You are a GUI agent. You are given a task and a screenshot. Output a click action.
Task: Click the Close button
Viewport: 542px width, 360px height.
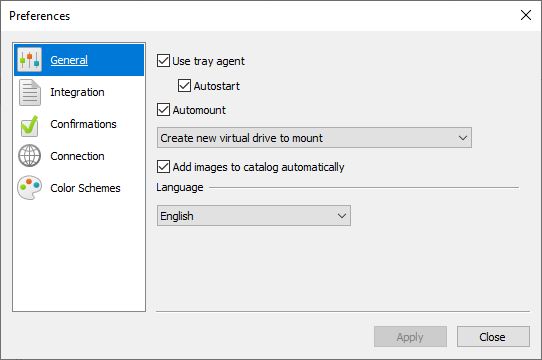coord(493,336)
